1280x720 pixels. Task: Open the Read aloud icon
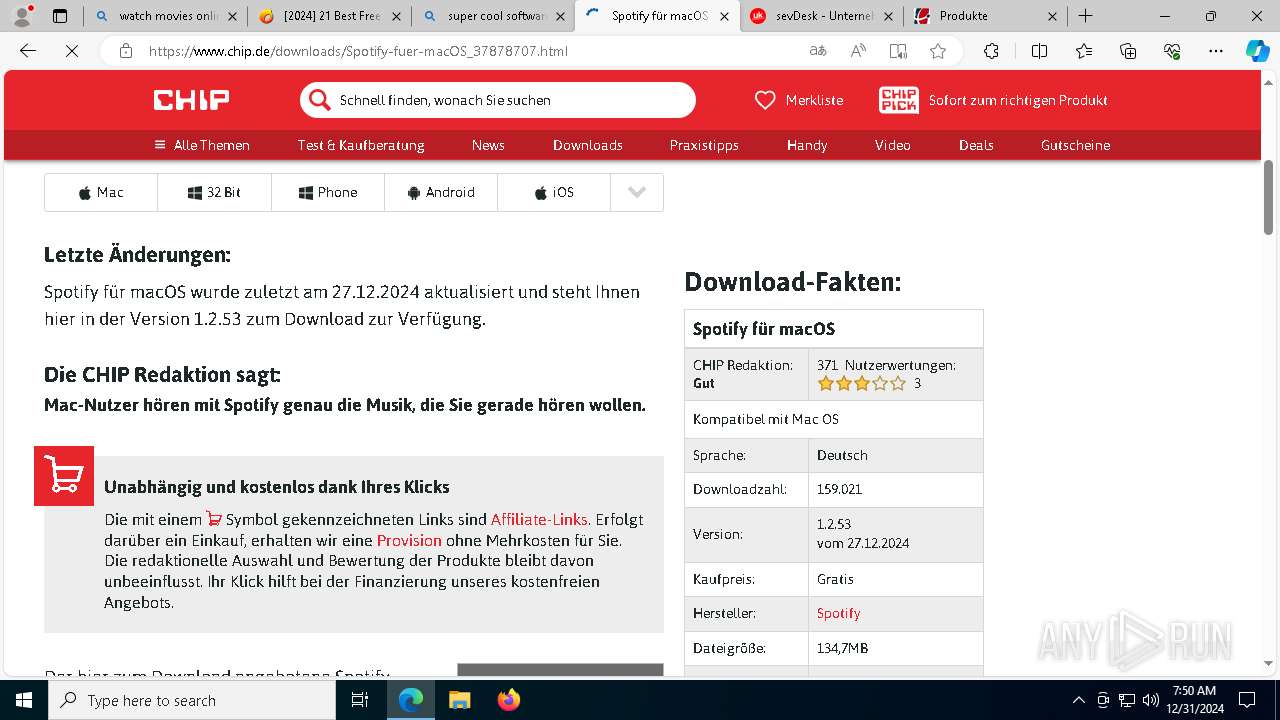pos(858,51)
